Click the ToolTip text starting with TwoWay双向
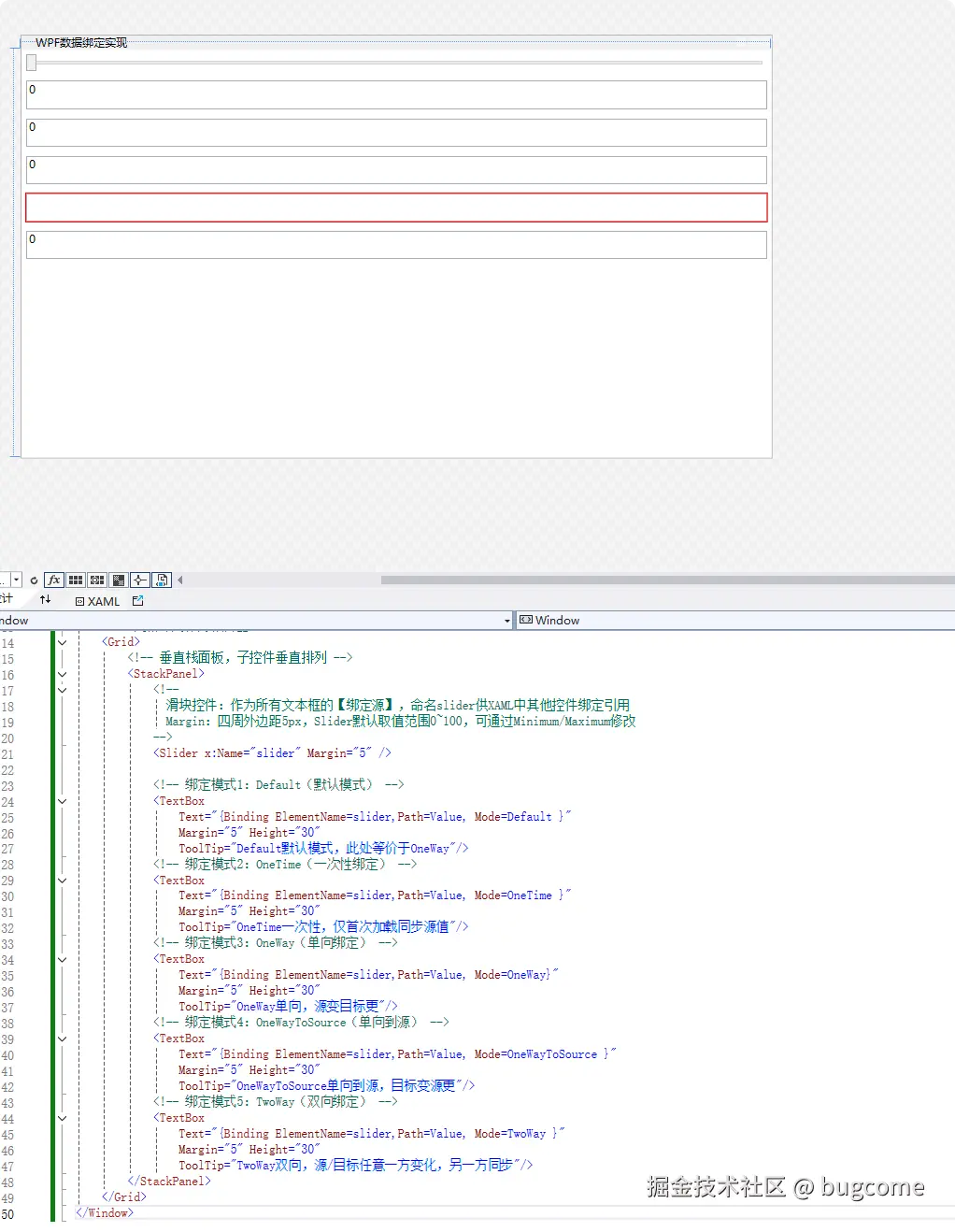Viewport: 955px width, 1232px height. pos(356,1166)
